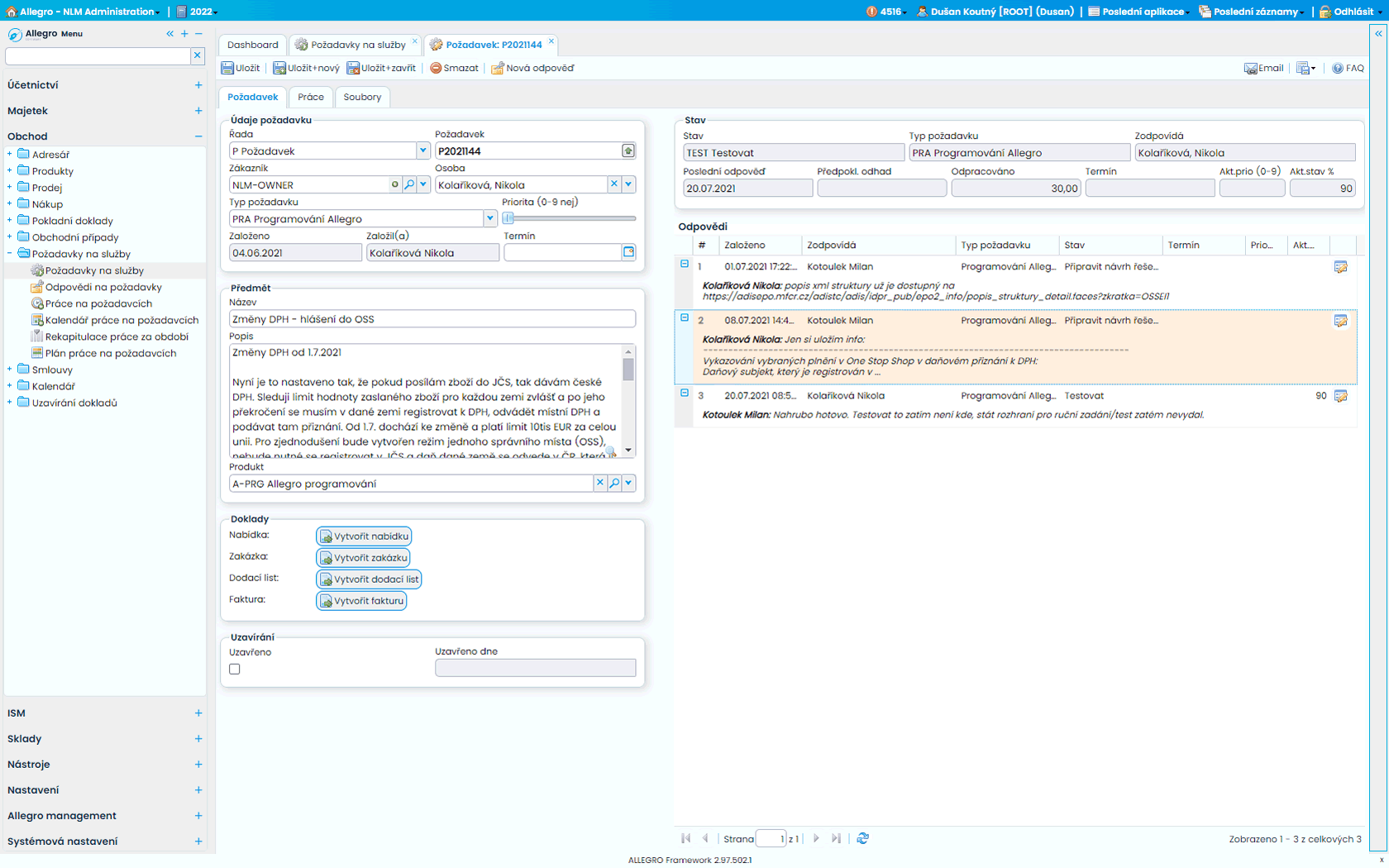The height and width of the screenshot is (868, 1389).
Task: Collapse reply row 1 details
Action: tap(685, 264)
